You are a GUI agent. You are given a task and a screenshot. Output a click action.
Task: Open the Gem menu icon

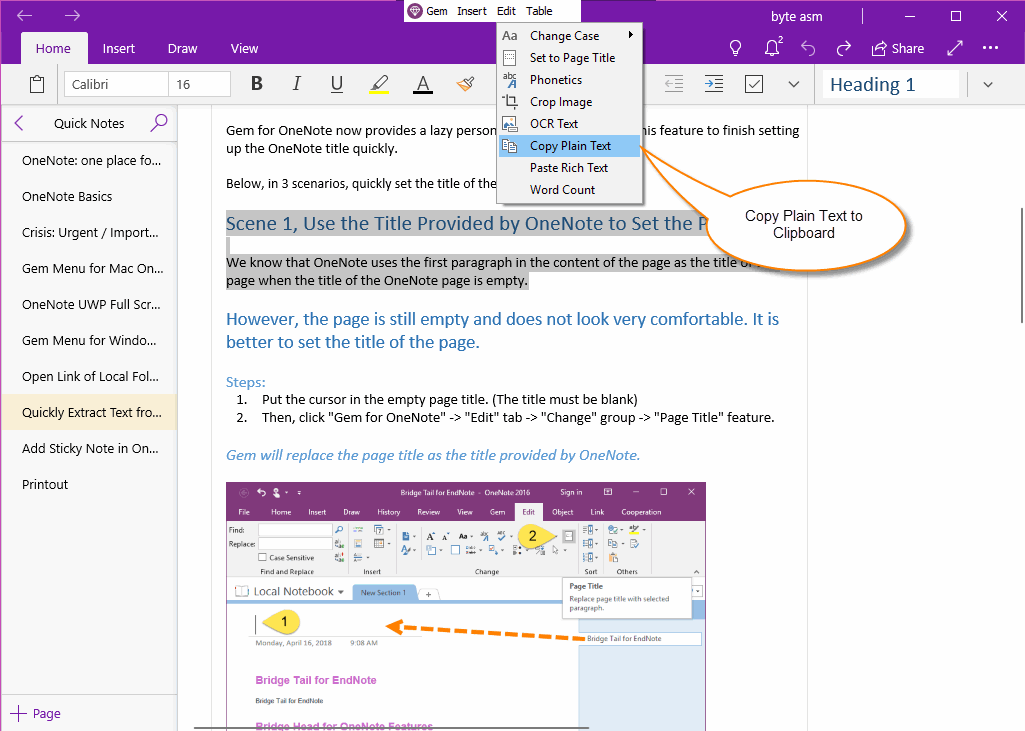[x=414, y=11]
